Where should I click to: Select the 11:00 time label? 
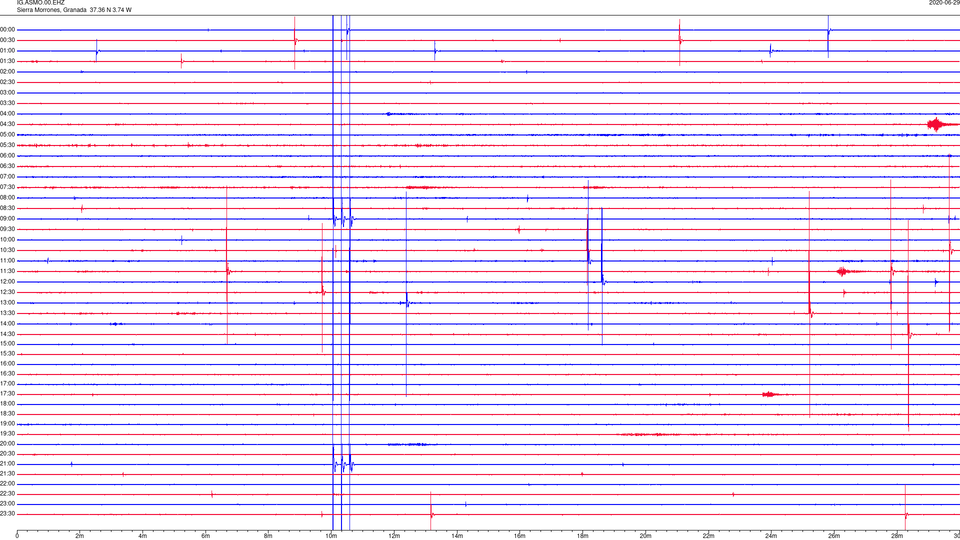(x=8, y=260)
